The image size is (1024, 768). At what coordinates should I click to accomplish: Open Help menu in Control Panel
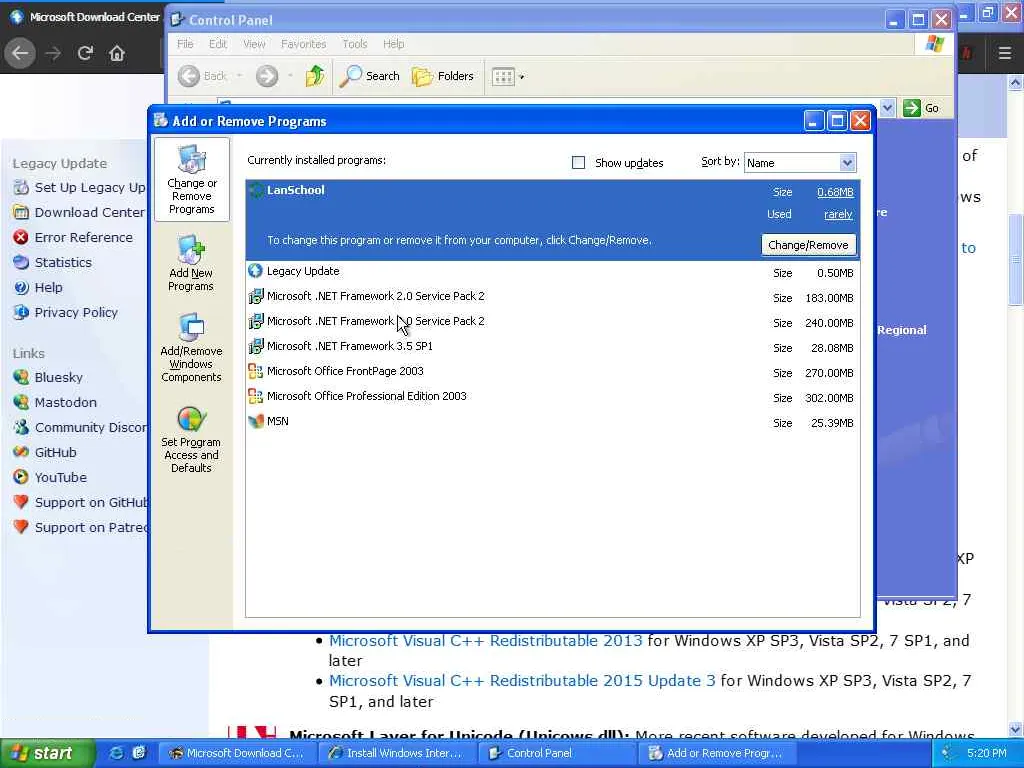(x=393, y=44)
